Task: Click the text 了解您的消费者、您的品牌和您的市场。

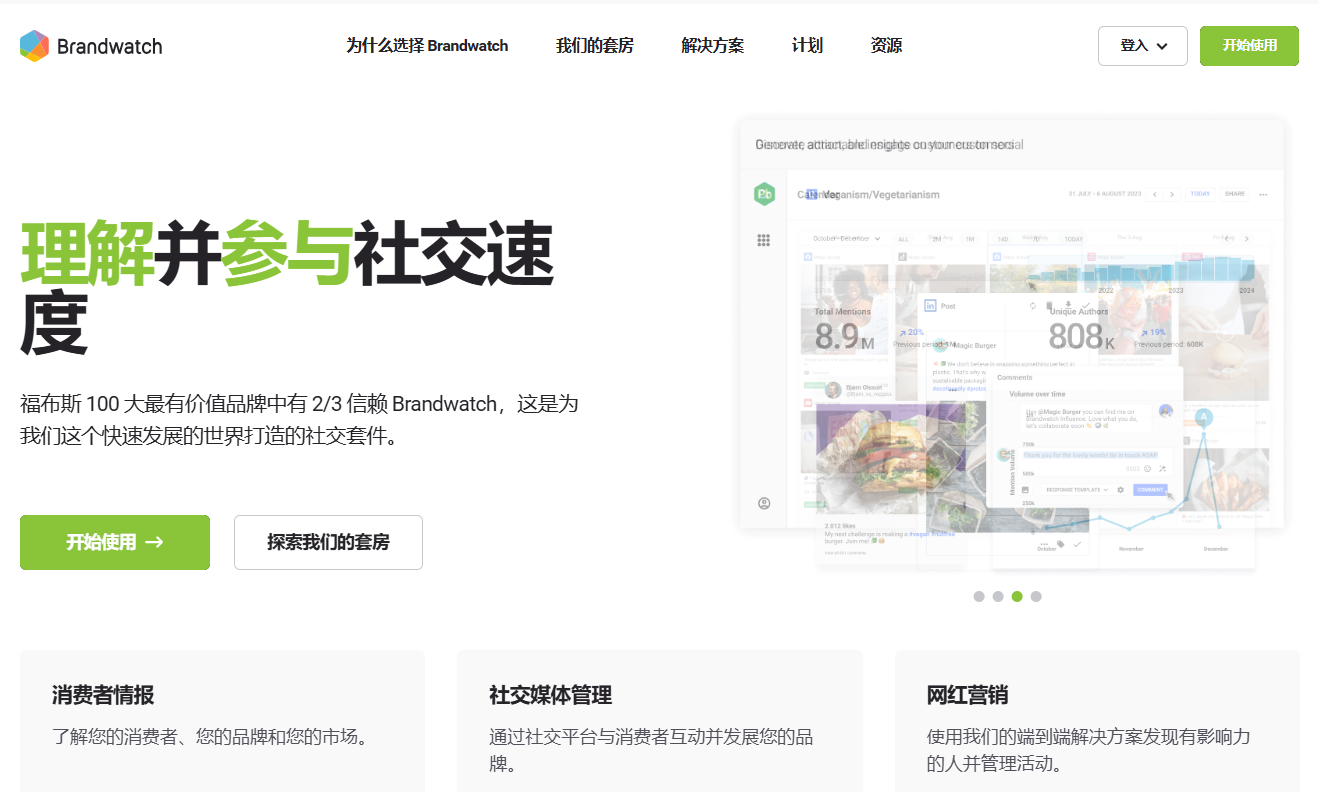Action: point(212,737)
